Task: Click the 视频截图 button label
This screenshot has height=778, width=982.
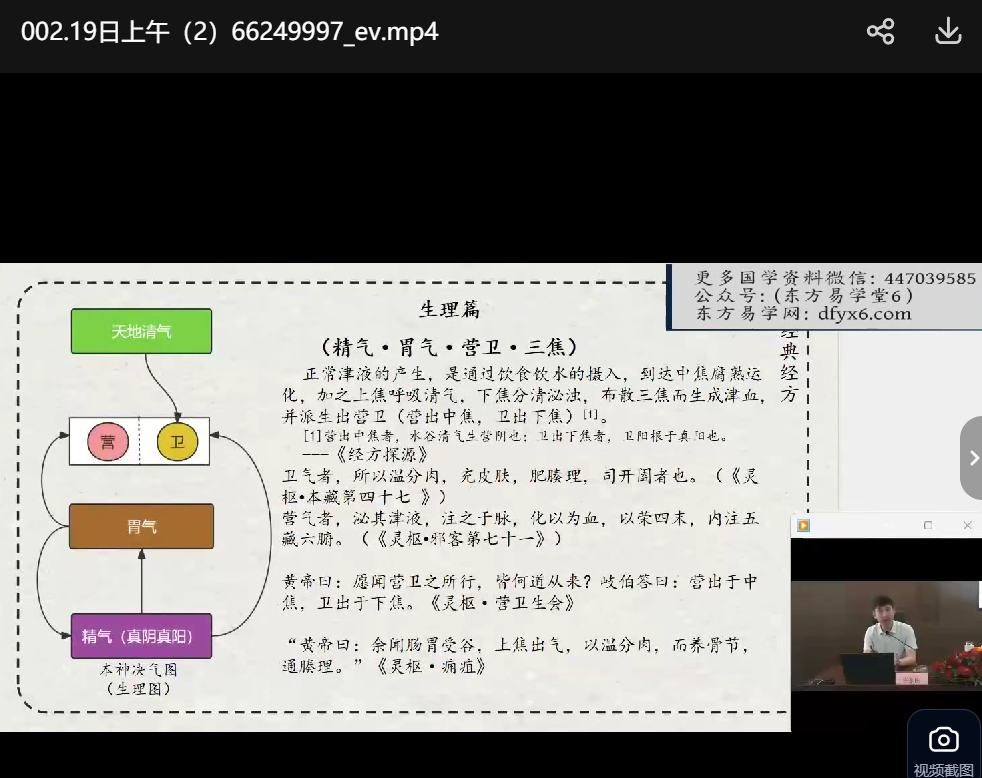Action: pos(943,770)
